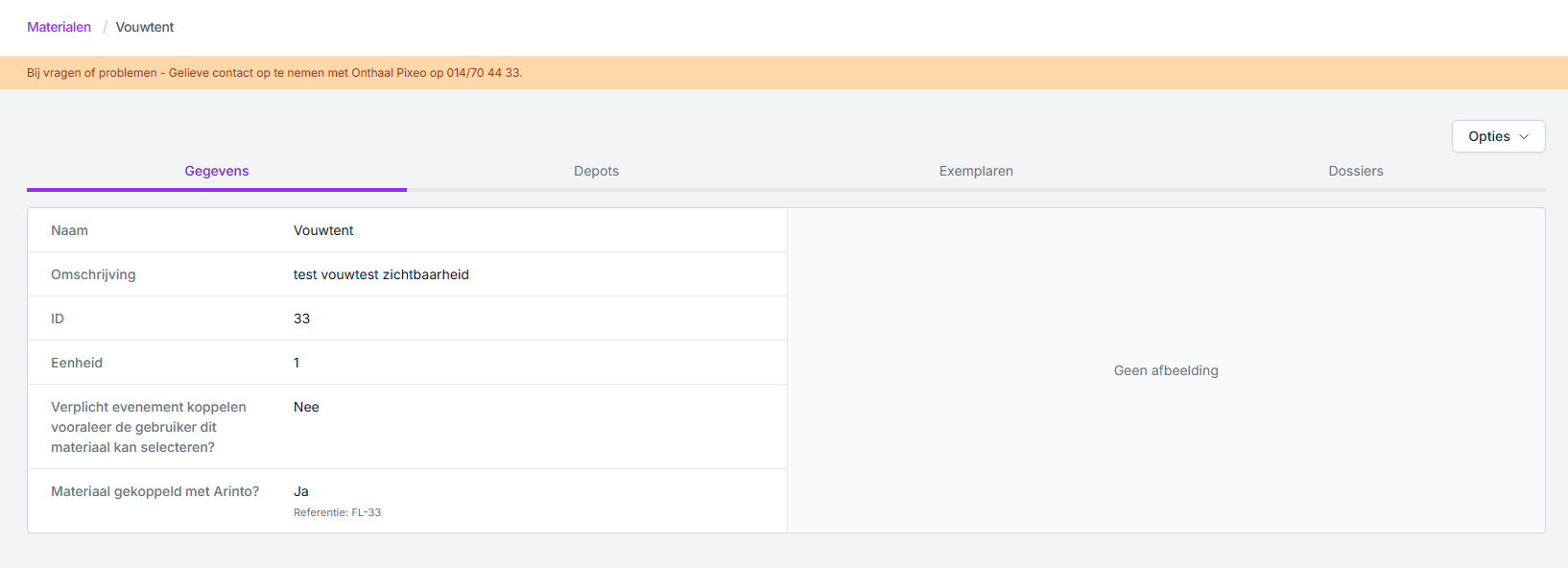Open the Exemplaren tab
The width and height of the screenshot is (1568, 568).
pyautogui.click(x=976, y=171)
